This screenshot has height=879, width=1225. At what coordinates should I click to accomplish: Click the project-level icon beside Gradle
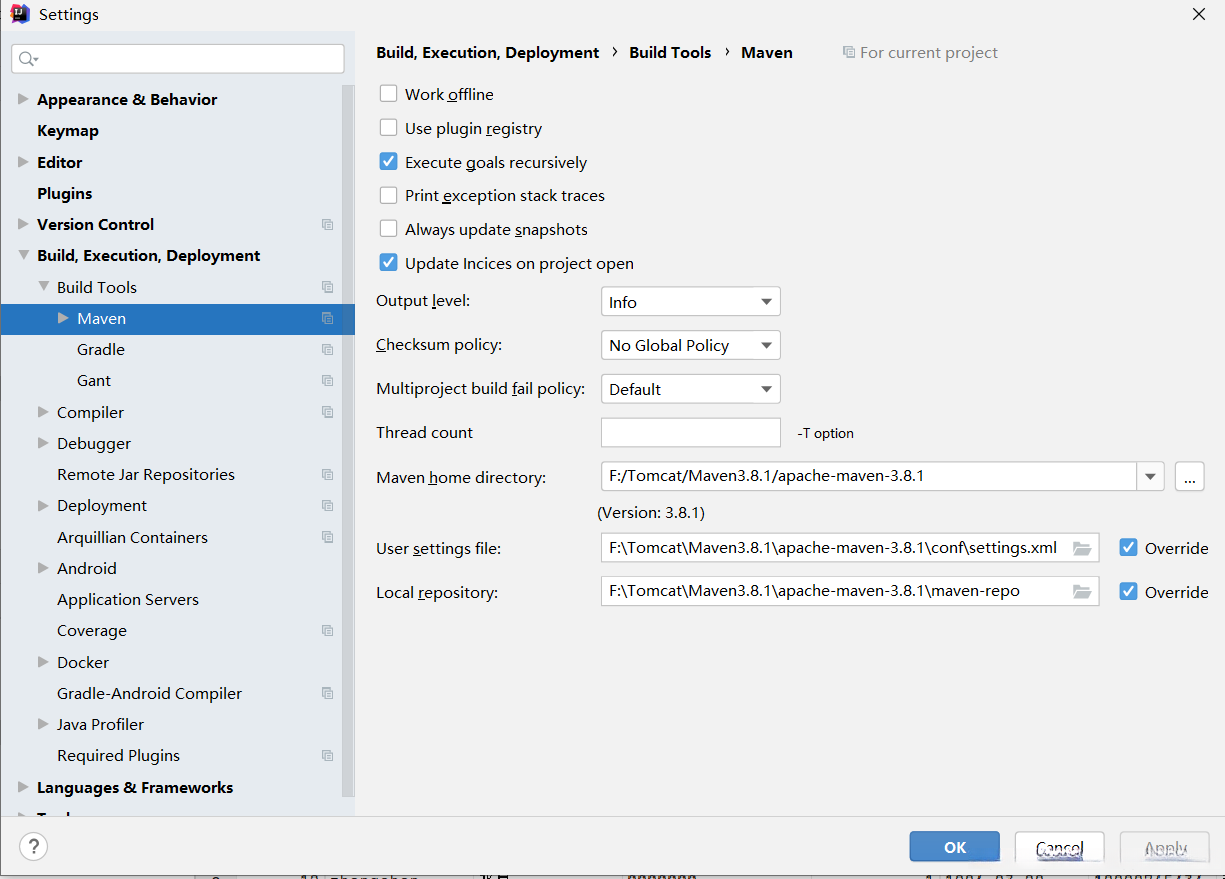[x=327, y=350]
